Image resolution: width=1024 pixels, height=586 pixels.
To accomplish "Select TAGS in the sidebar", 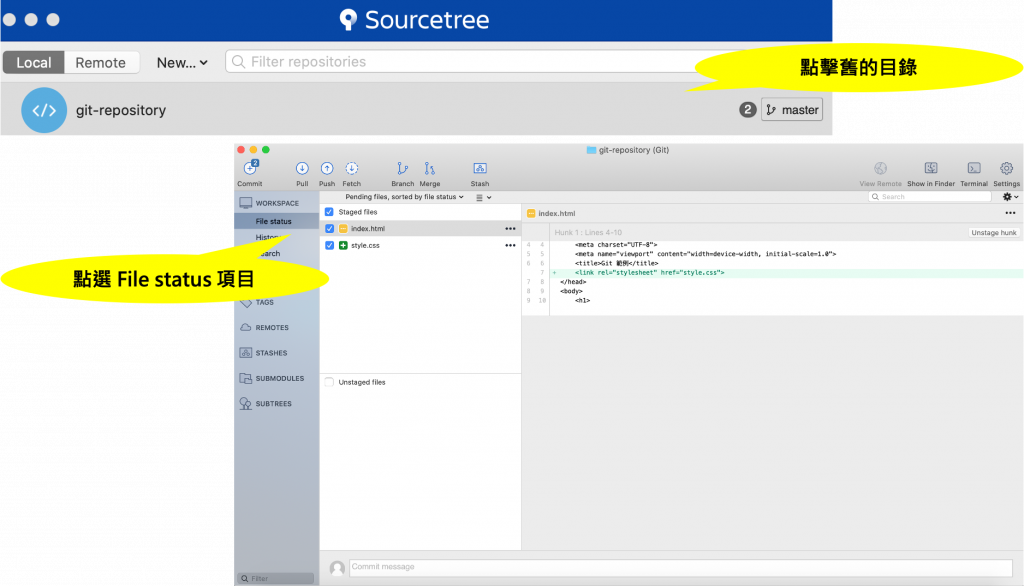I will (x=264, y=302).
